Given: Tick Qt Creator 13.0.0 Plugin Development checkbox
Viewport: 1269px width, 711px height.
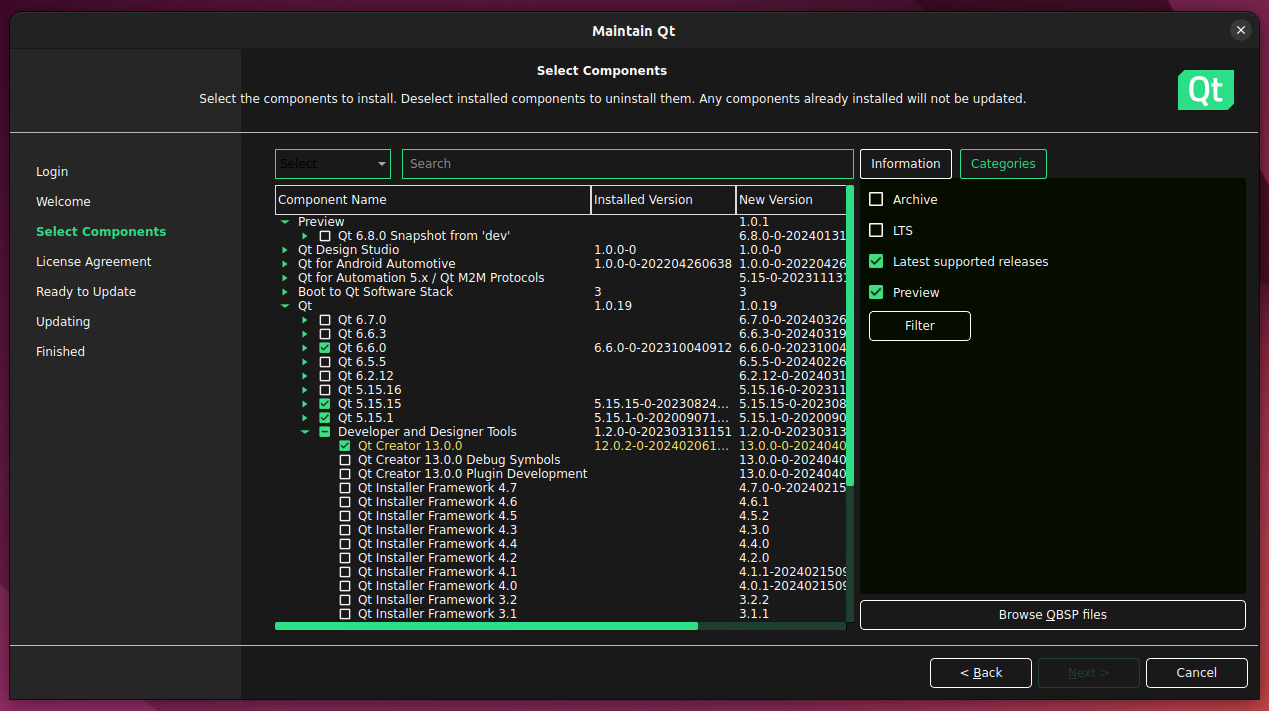Looking at the screenshot, I should click(x=345, y=474).
